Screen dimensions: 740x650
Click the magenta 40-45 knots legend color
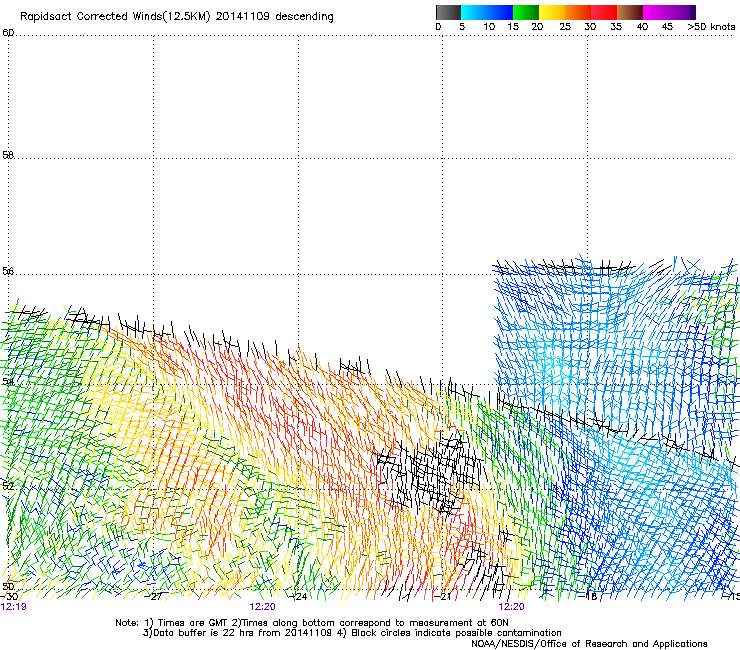(x=656, y=12)
